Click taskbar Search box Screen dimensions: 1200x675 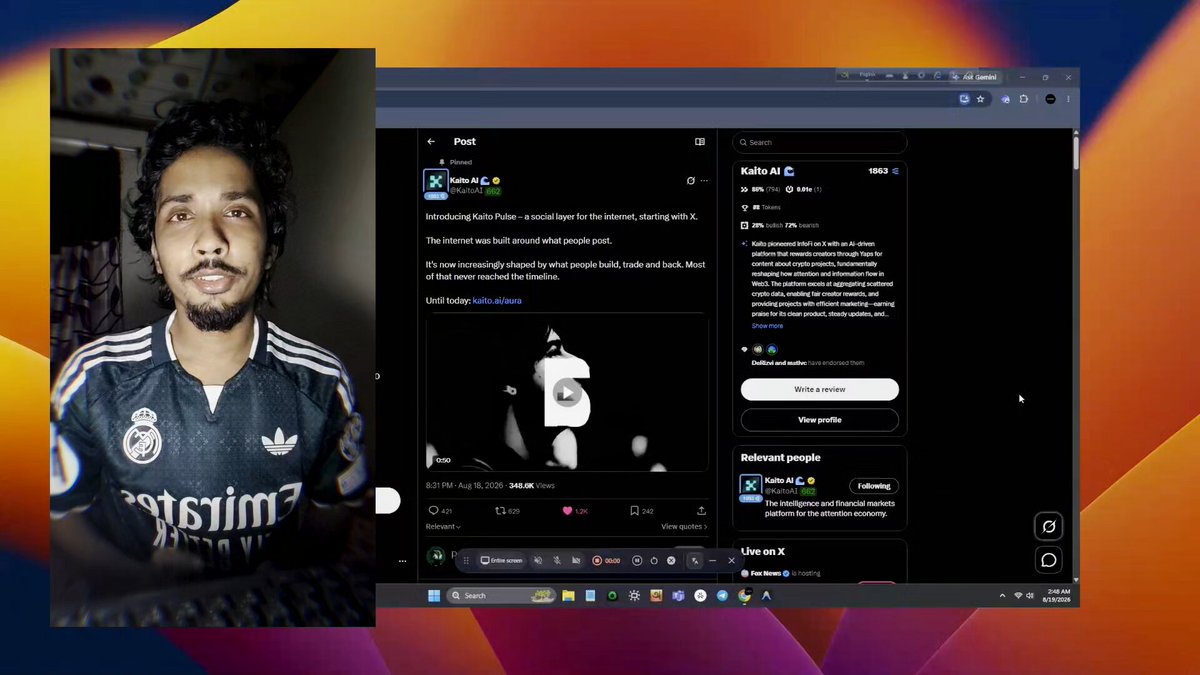tap(500, 595)
